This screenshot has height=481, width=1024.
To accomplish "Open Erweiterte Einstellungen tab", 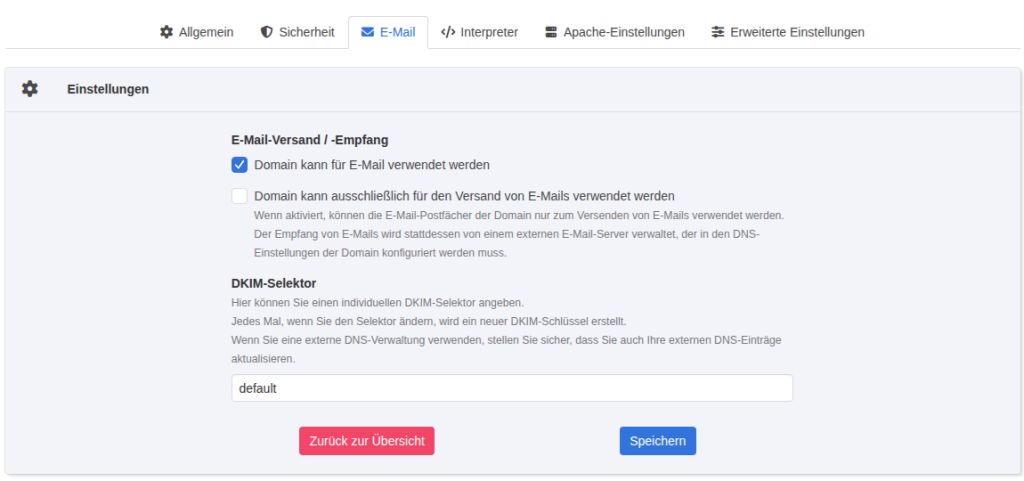I will [788, 32].
